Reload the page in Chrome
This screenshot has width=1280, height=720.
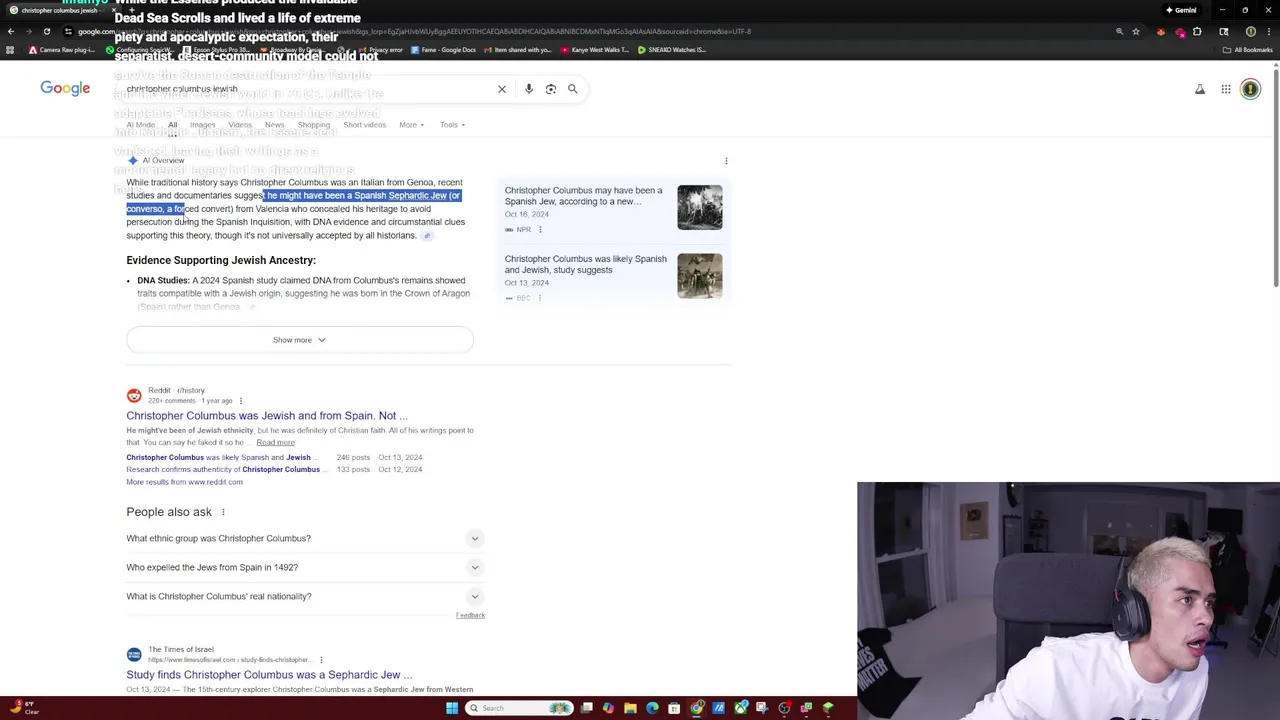[46, 31]
